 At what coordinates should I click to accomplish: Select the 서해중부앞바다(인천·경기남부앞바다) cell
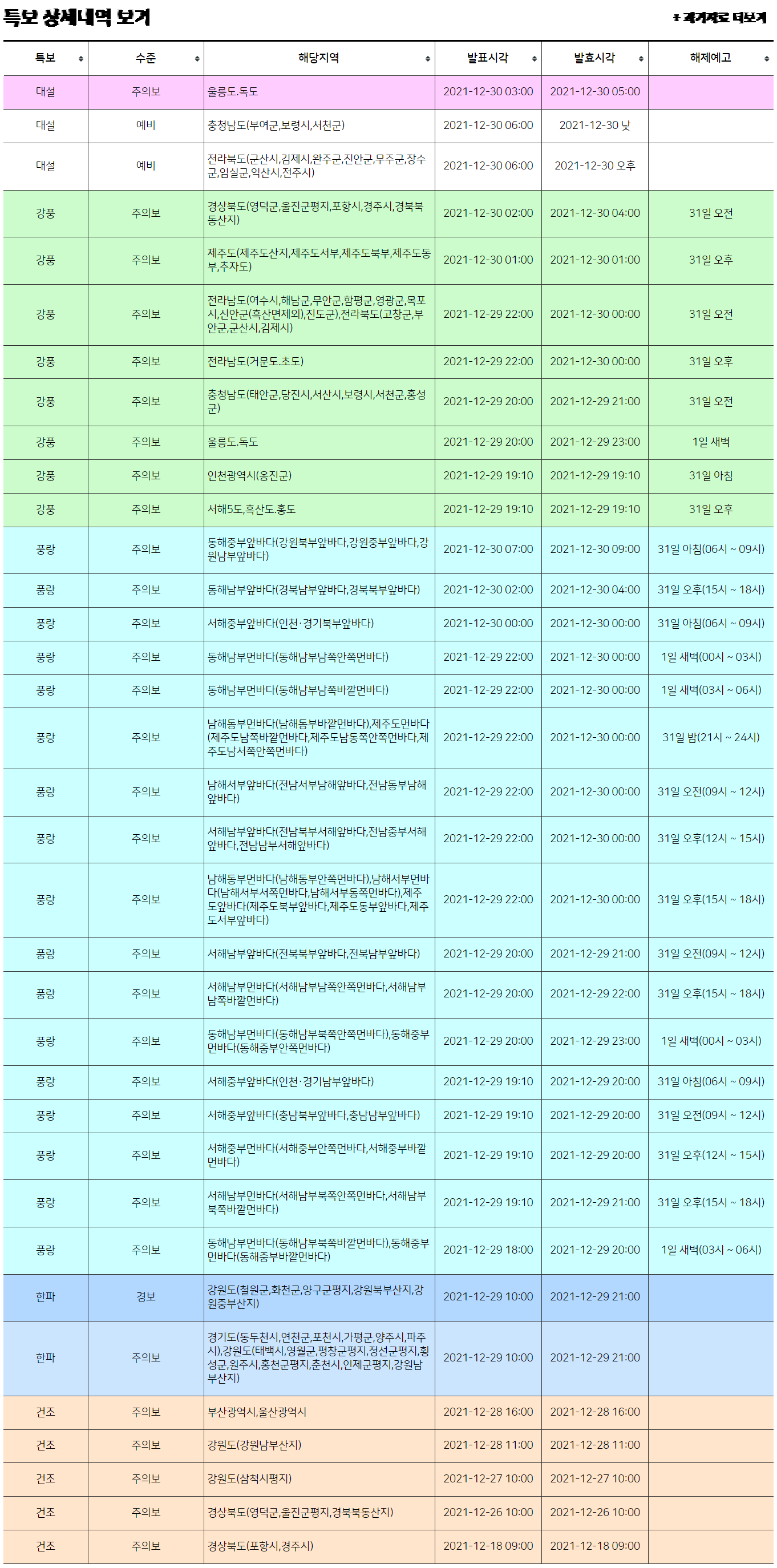click(x=319, y=1082)
